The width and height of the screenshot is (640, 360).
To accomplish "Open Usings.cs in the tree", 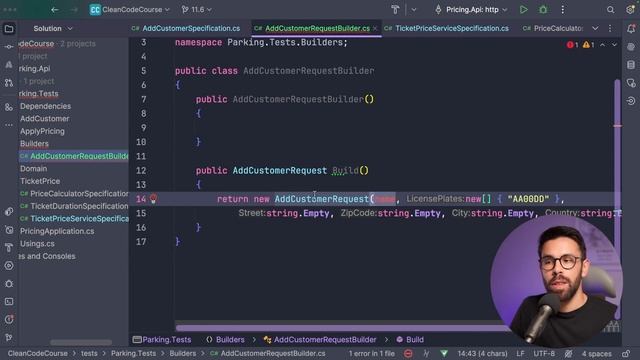I will pos(37,244).
